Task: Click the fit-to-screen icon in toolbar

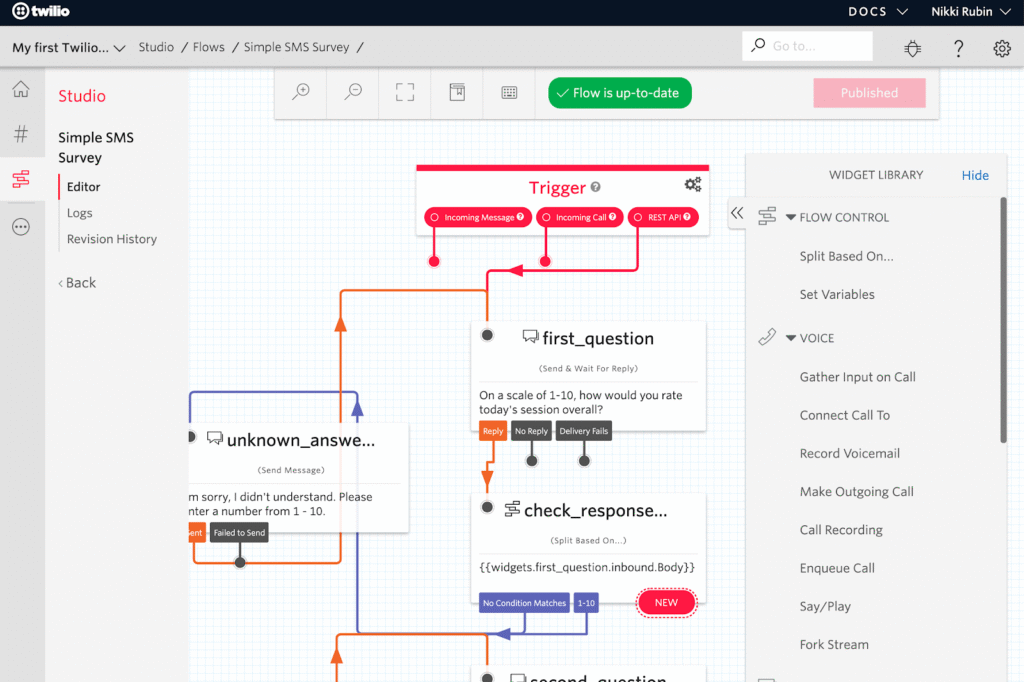Action: [x=405, y=92]
